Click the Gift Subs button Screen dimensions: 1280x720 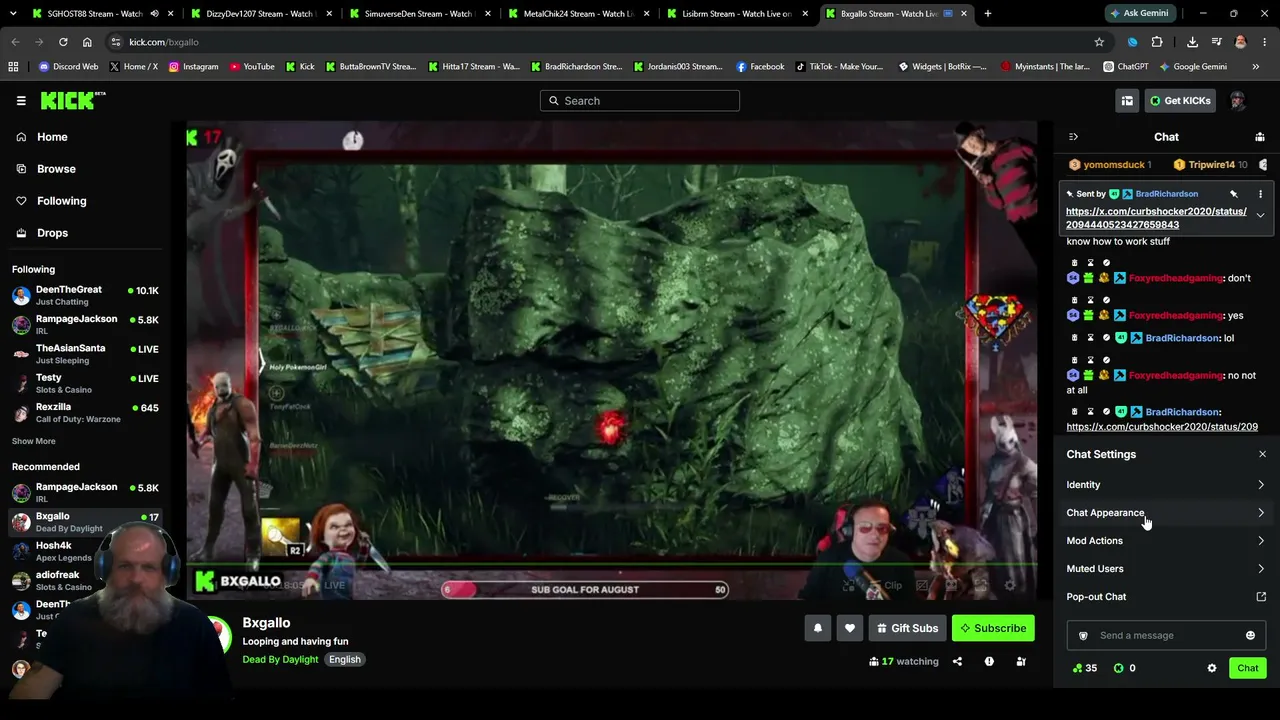click(x=907, y=628)
